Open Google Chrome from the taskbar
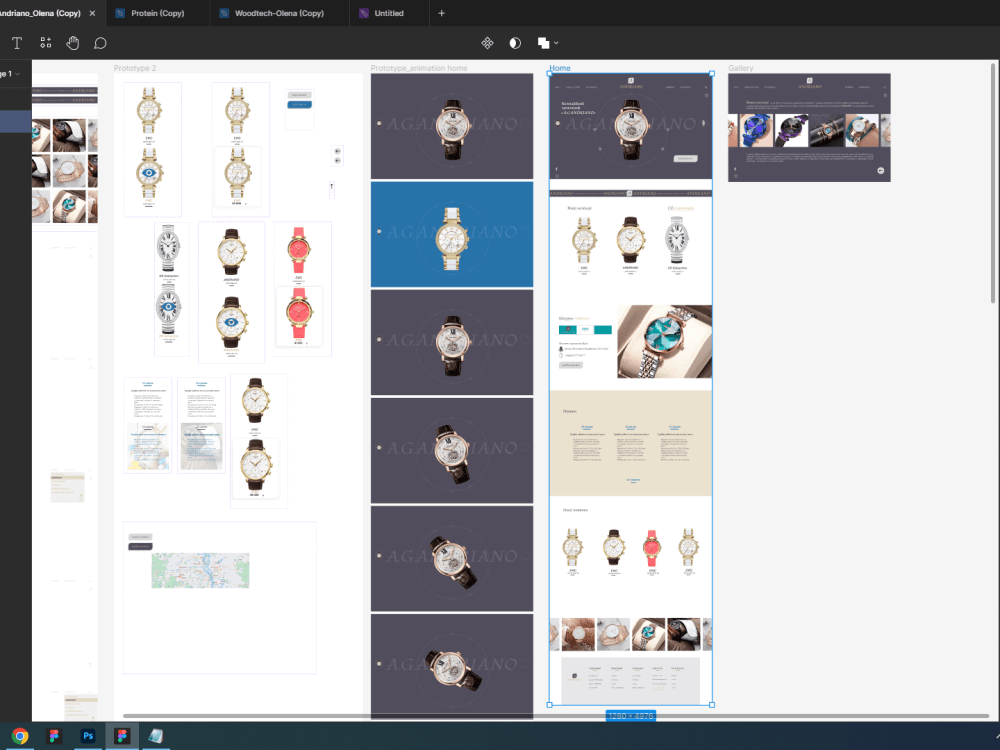 (x=20, y=736)
